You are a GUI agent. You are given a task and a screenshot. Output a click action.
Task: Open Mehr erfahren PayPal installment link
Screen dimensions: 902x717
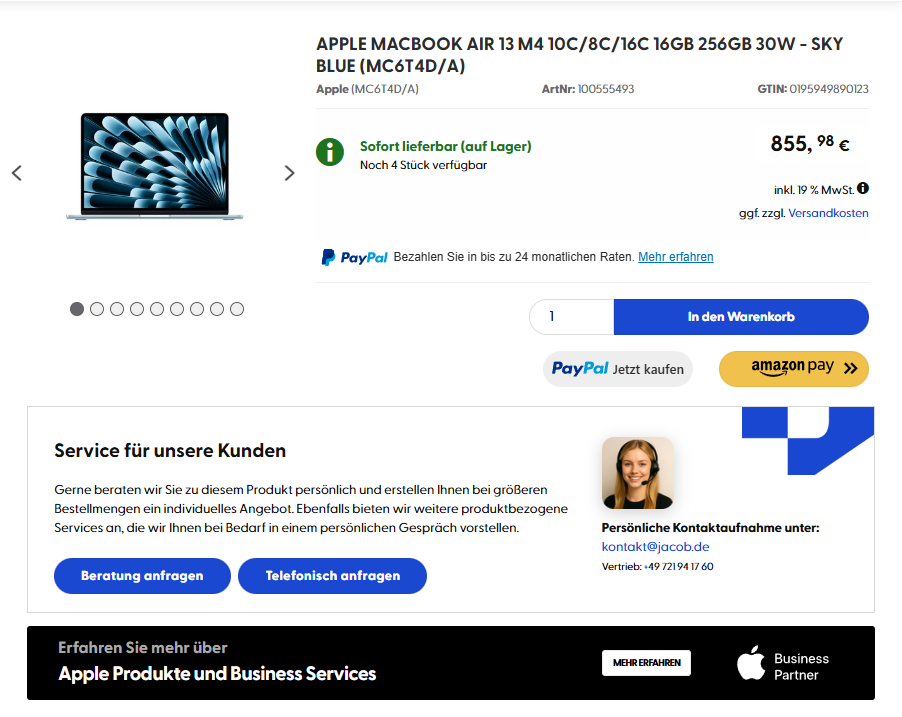[x=675, y=257]
